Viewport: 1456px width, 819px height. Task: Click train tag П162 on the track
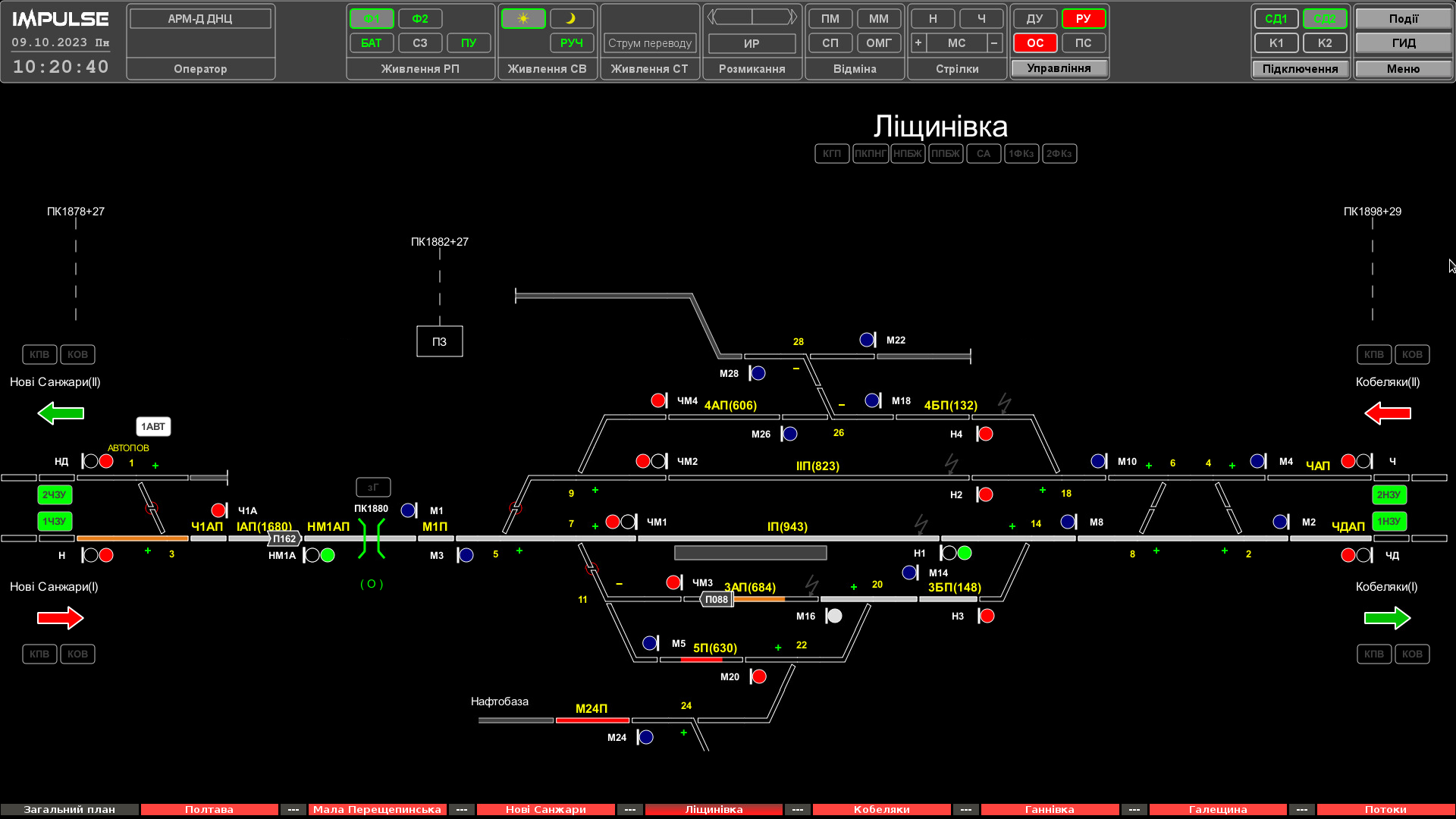pos(284,538)
